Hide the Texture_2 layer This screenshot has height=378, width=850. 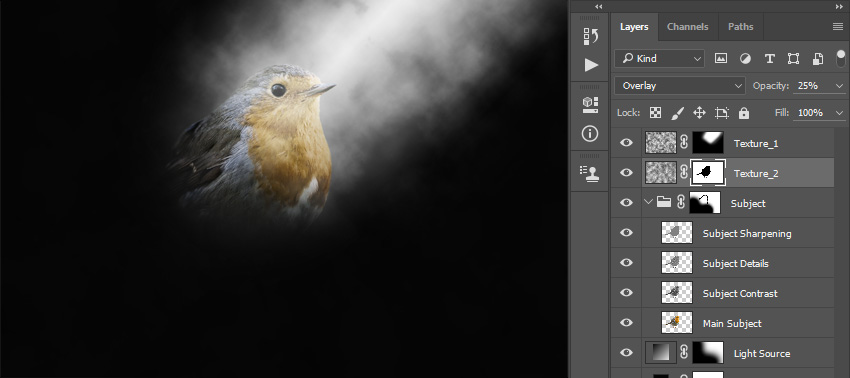tap(626, 172)
